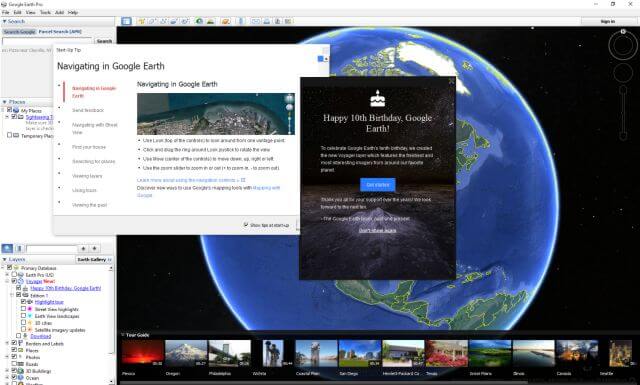Click in the search input field
Screen dimensions: 640x385
pos(47,41)
